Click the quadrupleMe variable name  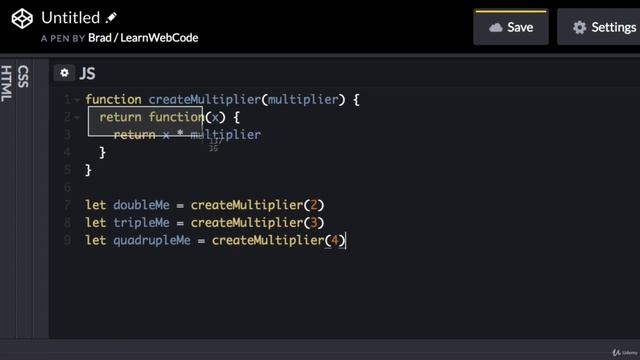point(152,240)
